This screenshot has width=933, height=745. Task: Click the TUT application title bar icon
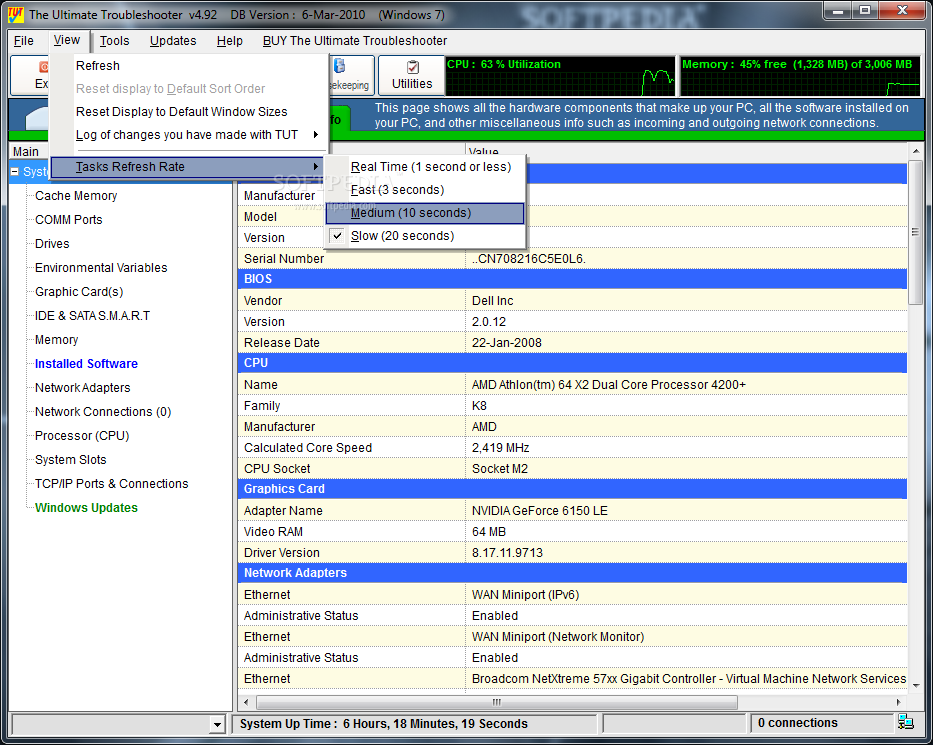[16, 14]
